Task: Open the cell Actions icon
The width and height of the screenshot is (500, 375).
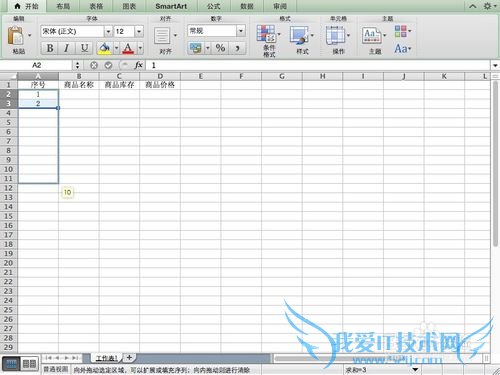Action: 335,35
